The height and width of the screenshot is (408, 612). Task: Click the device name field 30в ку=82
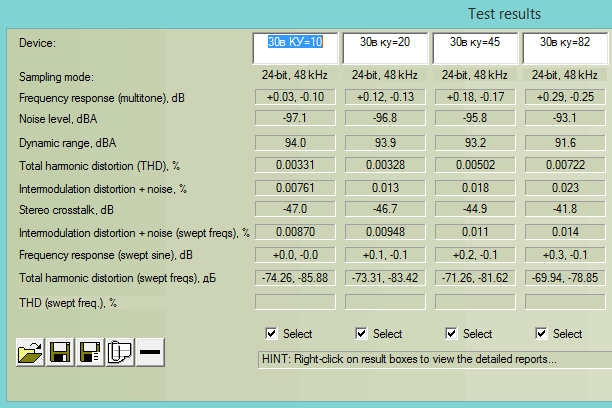pos(565,48)
